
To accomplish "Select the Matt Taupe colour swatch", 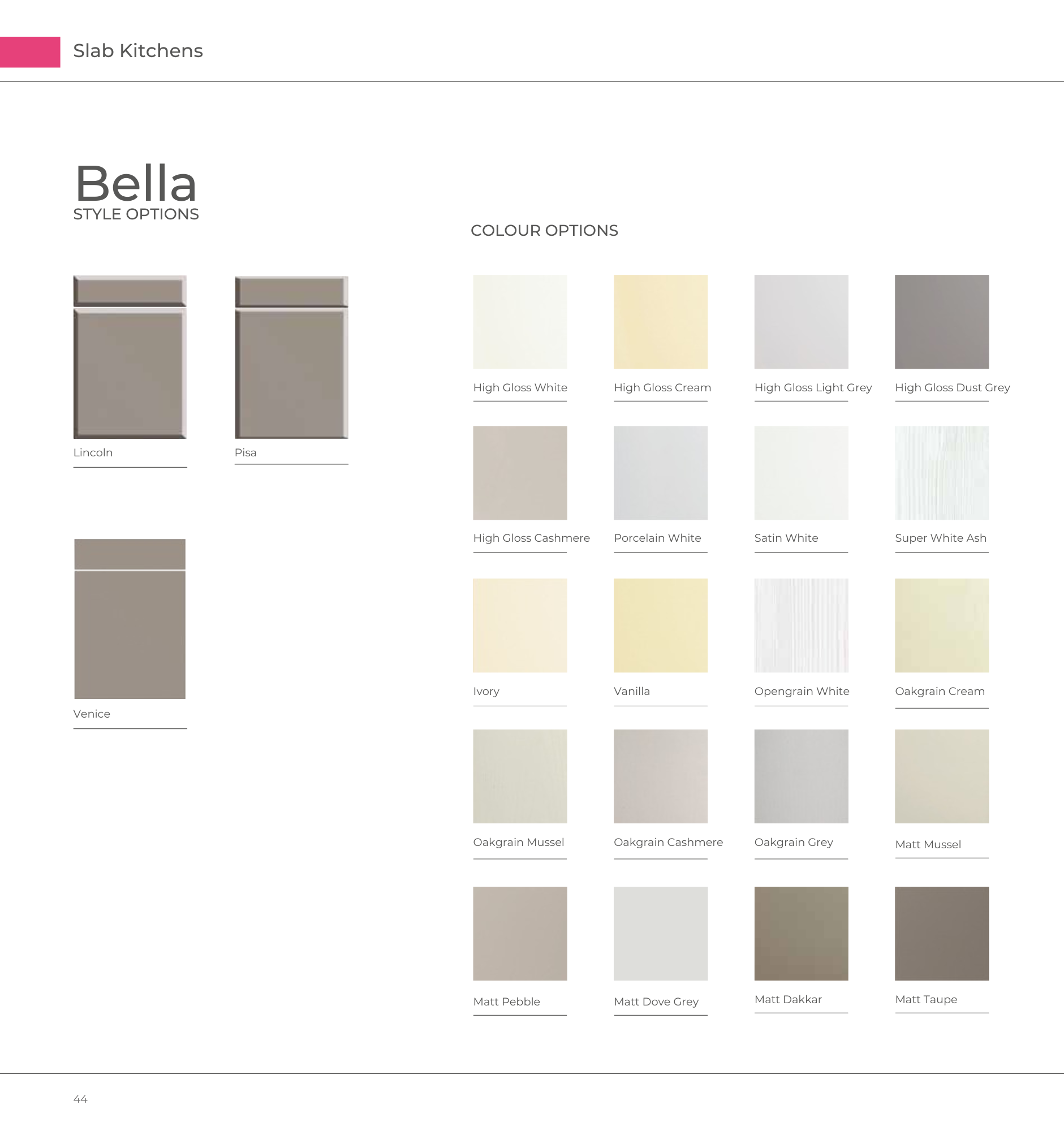I will point(941,933).
